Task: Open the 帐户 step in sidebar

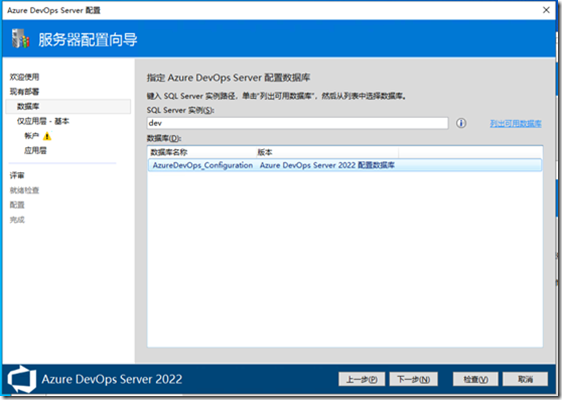Action: click(32, 136)
